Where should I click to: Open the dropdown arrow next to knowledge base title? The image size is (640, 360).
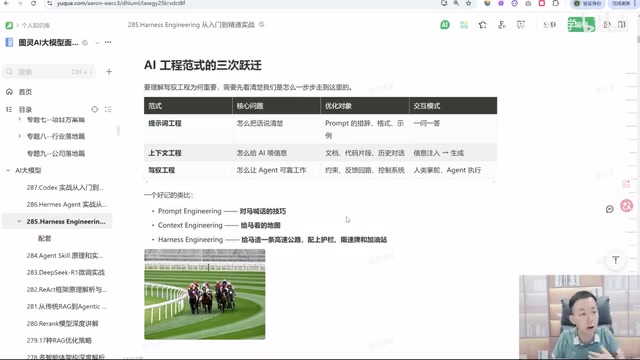pyautogui.click(x=97, y=42)
